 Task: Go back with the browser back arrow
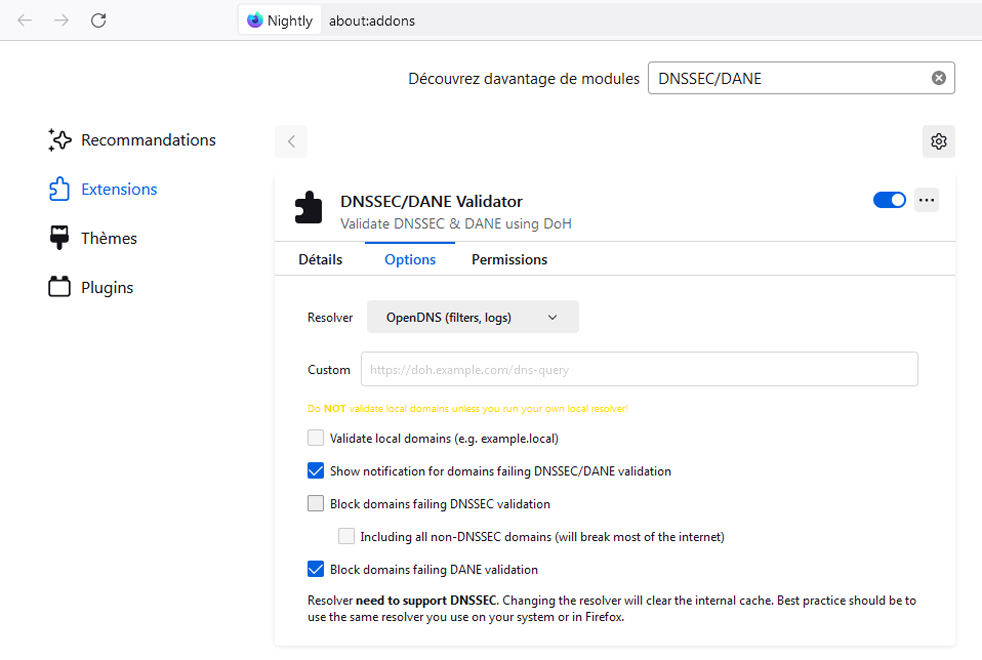[24, 21]
